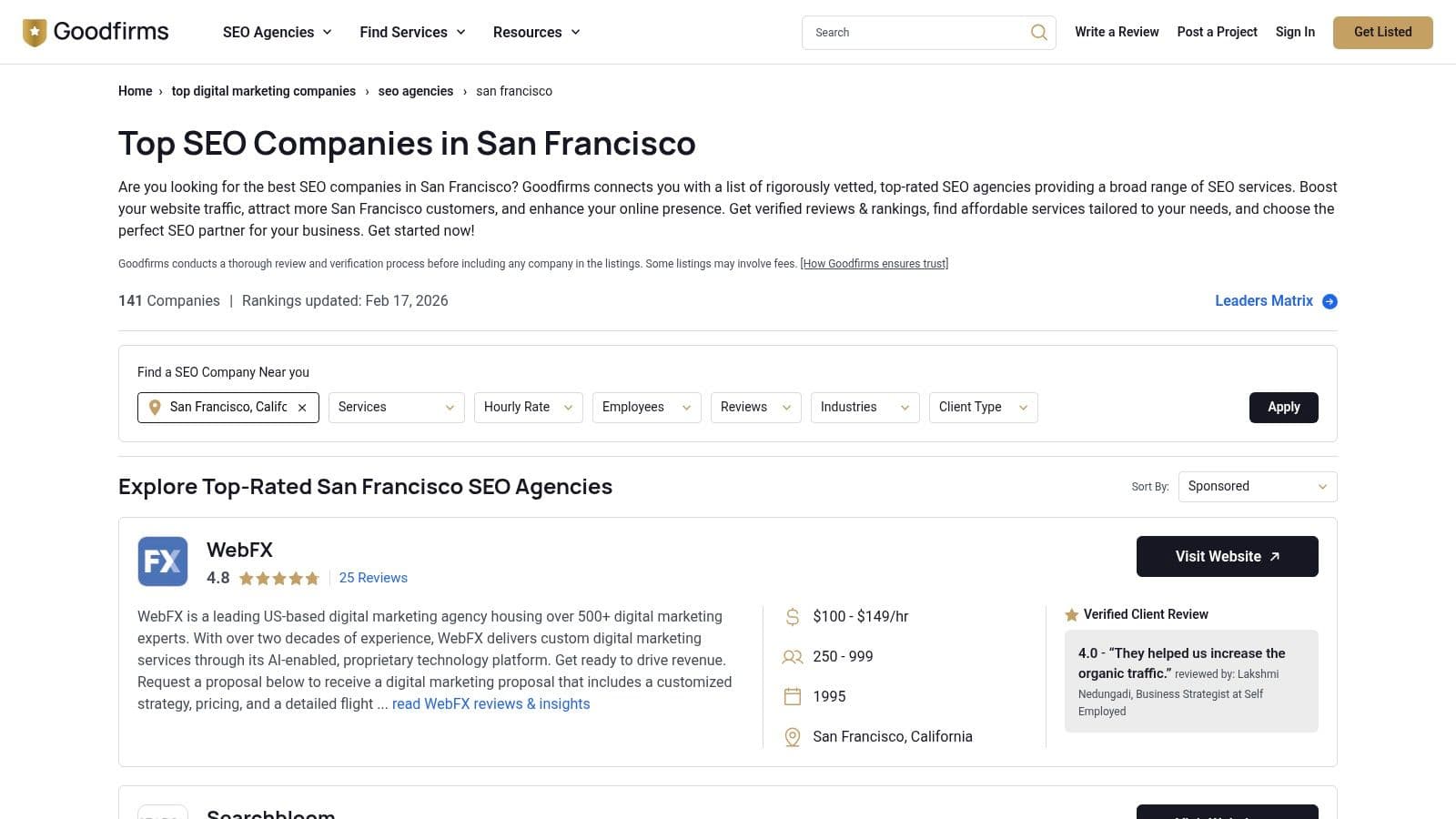1456x819 pixels.
Task: Clear the San Francisco location filter
Action: [x=302, y=408]
